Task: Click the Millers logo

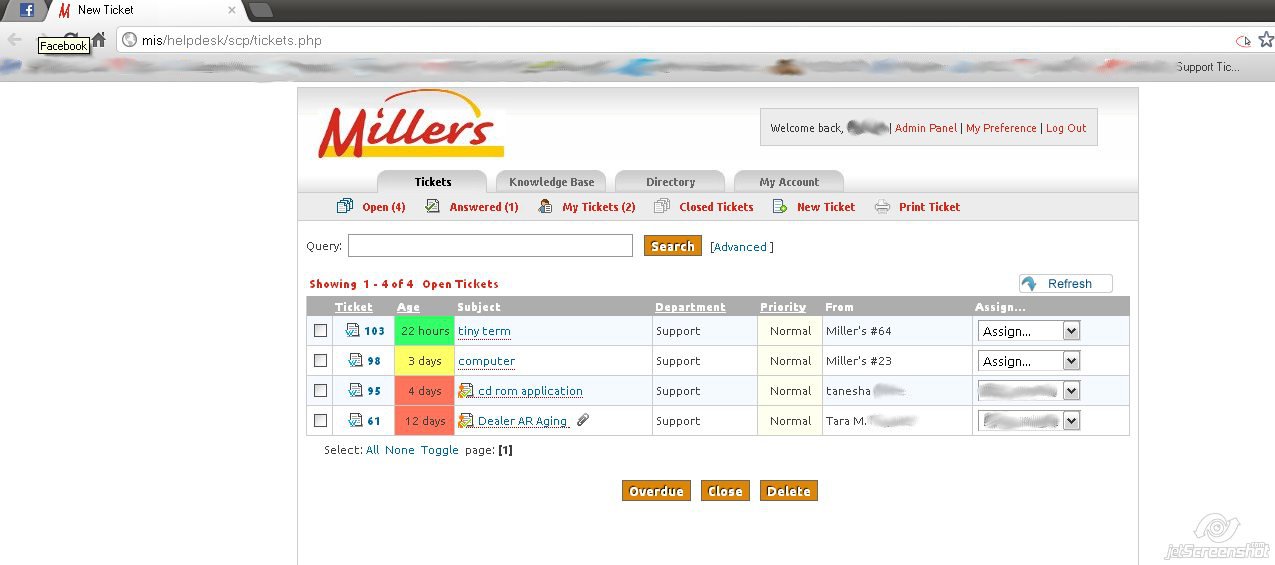Action: click(410, 124)
